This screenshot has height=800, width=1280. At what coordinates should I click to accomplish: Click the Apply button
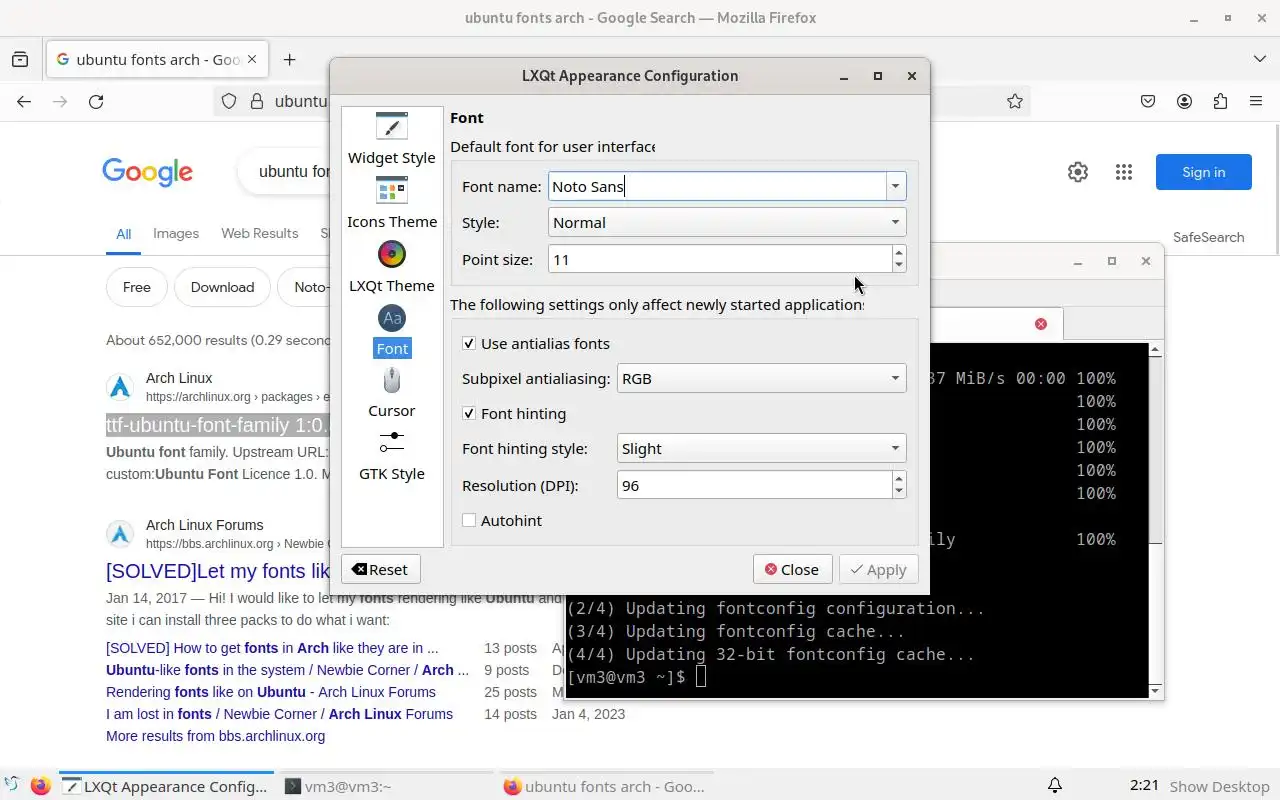[x=879, y=569]
